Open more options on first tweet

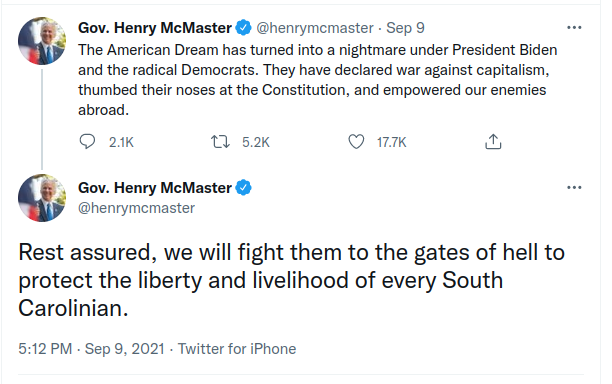[574, 28]
